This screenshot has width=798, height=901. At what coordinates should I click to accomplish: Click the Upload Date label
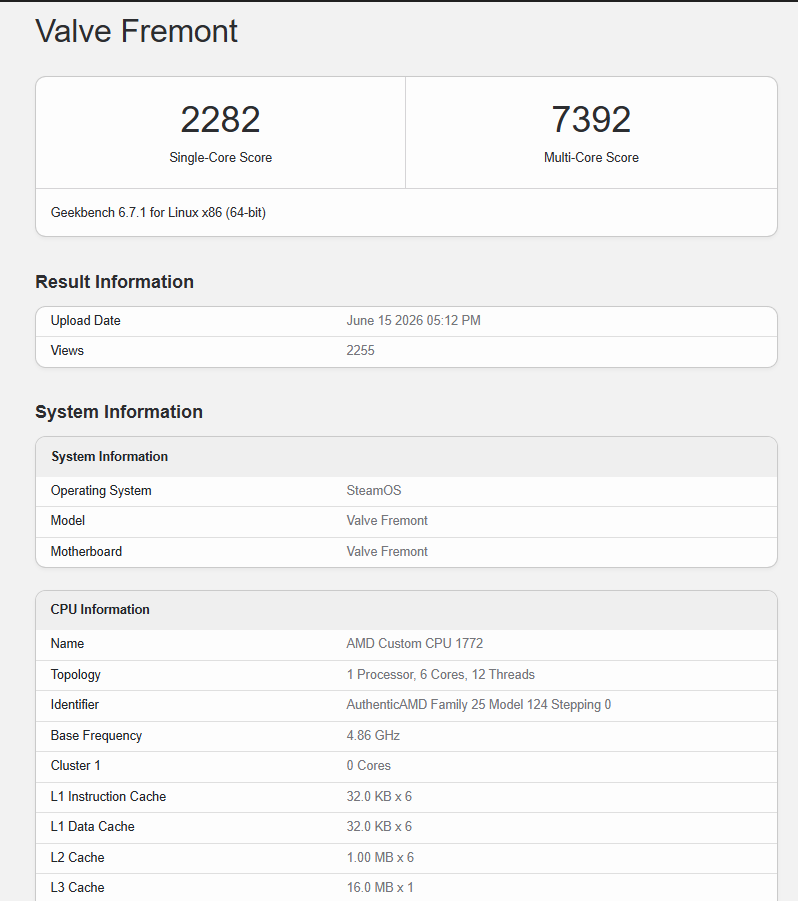tap(86, 321)
